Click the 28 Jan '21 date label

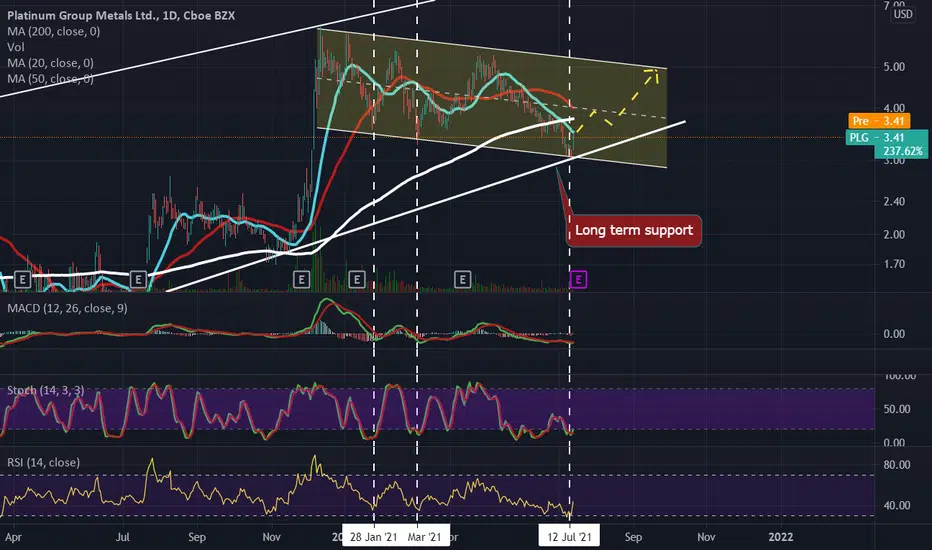point(373,537)
